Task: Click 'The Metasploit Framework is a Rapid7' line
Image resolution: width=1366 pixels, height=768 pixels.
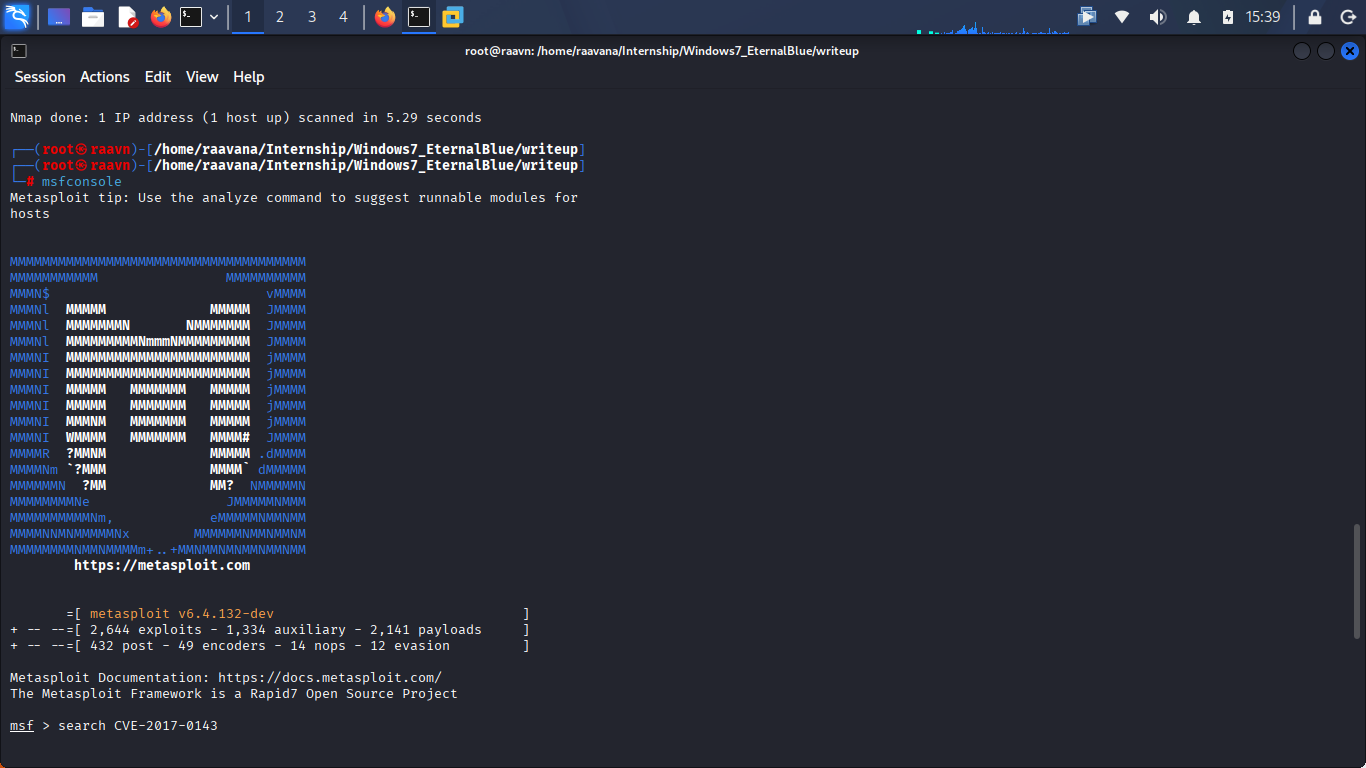Action: coord(234,693)
